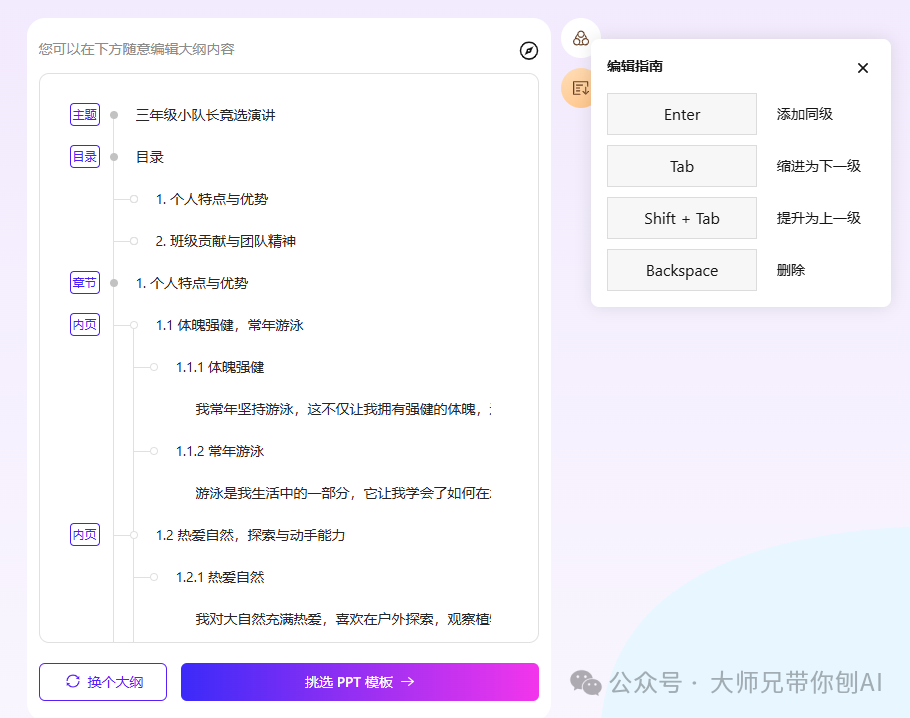This screenshot has height=718, width=910.
Task: Click text 游泳是我生活中的一部分 paragraph
Action: 343,493
